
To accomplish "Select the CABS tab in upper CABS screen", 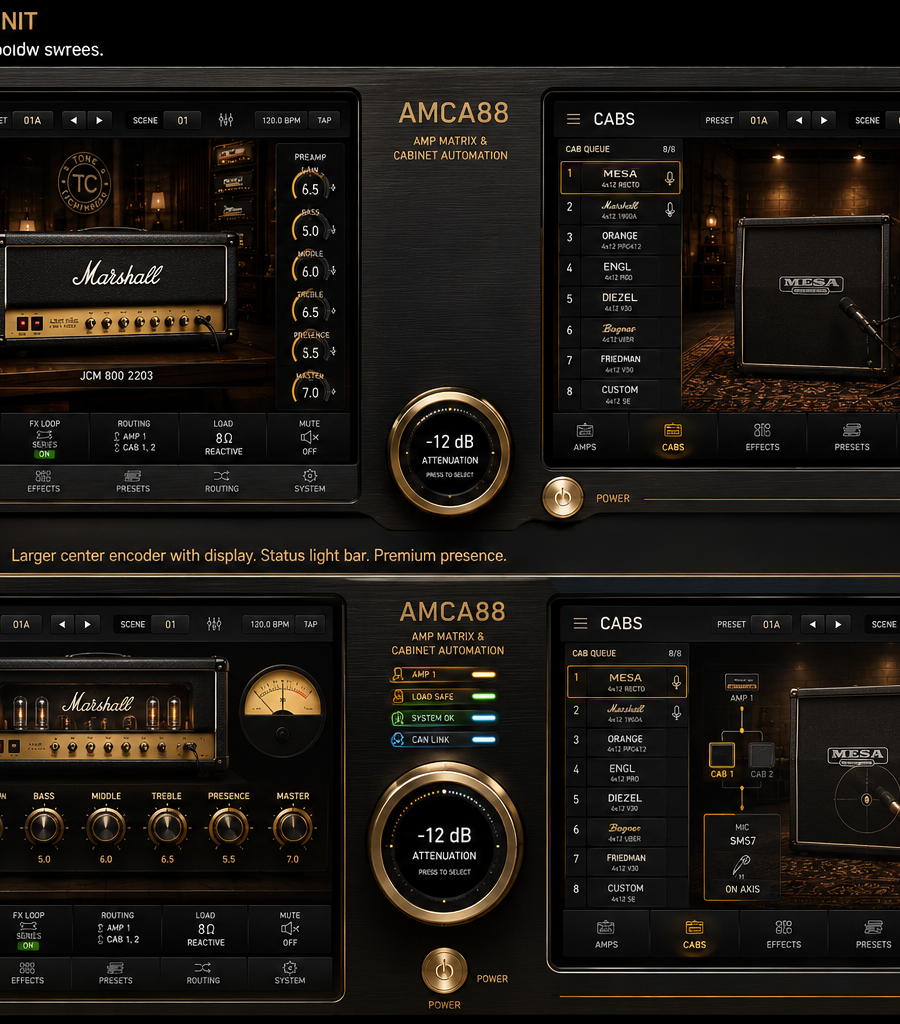I will pyautogui.click(x=673, y=437).
